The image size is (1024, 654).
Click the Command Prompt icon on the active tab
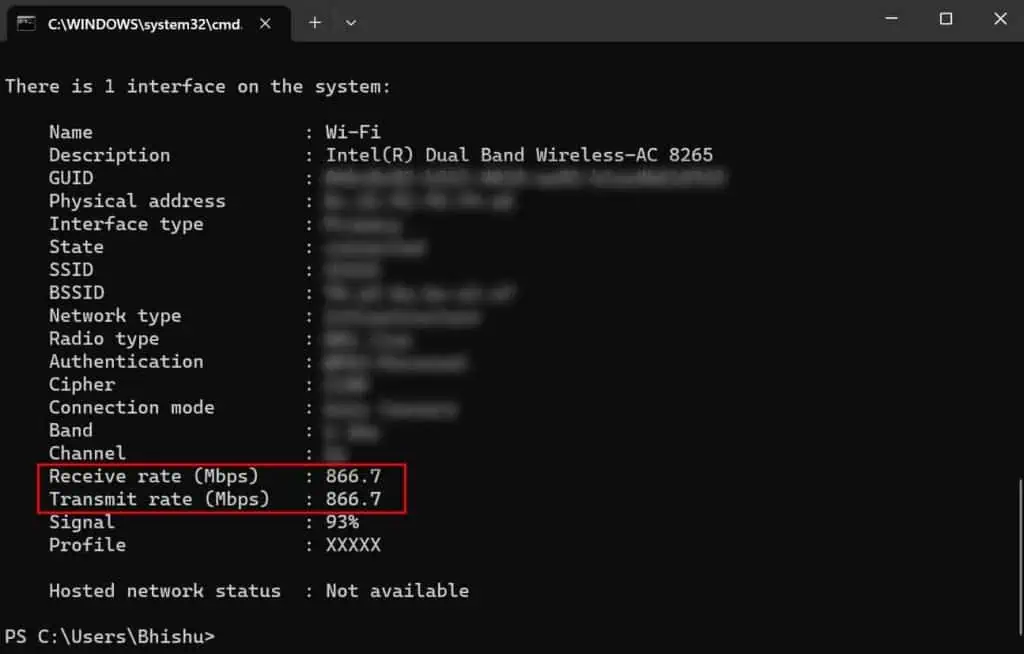[27, 23]
